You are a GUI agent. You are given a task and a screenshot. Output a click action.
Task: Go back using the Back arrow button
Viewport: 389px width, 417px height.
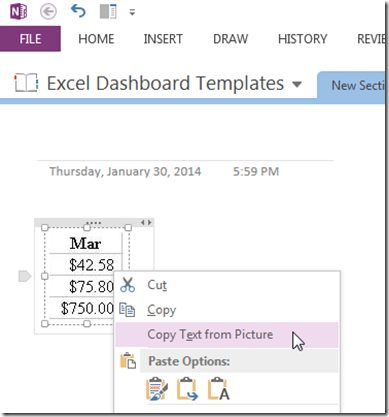tap(48, 12)
